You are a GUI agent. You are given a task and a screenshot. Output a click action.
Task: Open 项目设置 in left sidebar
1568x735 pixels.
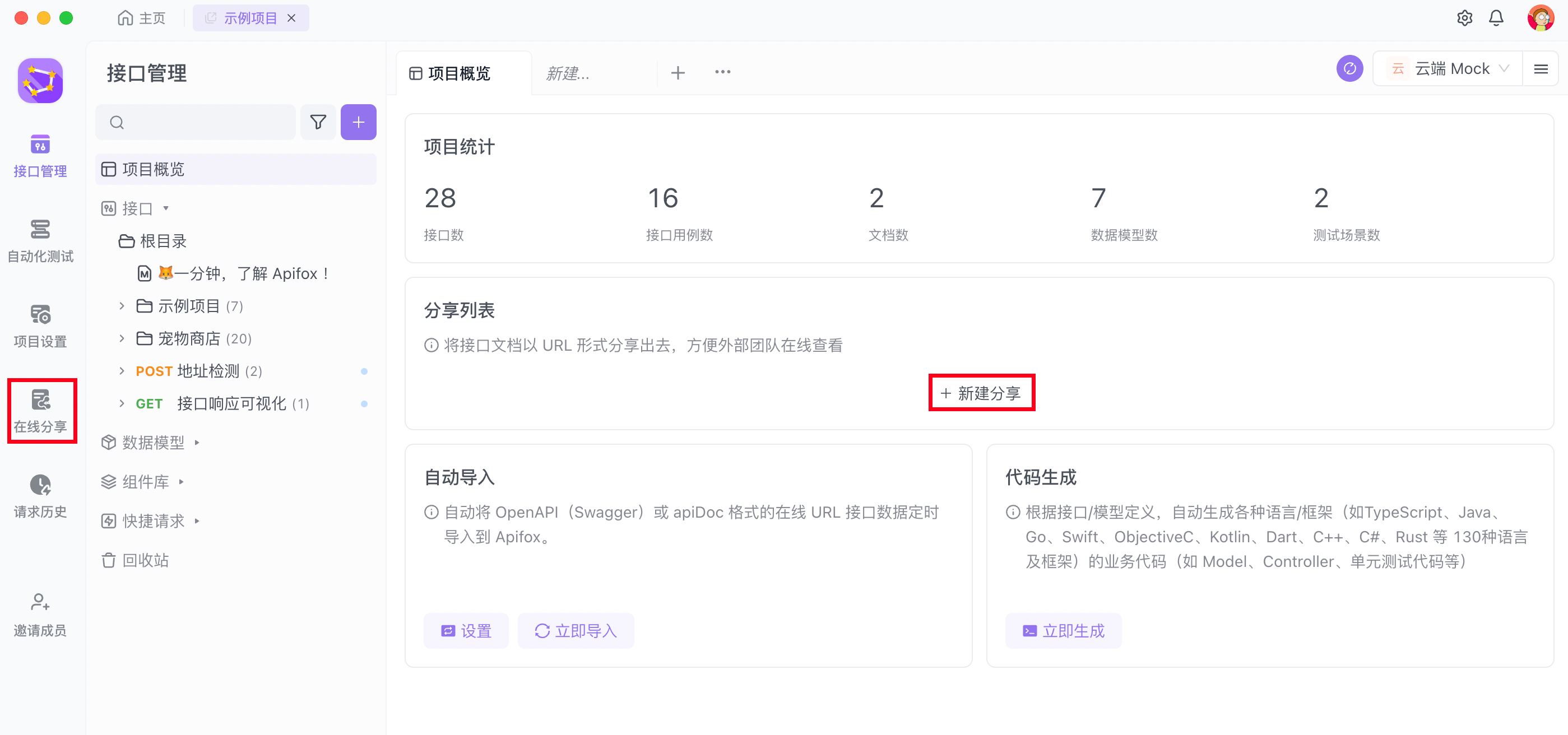(40, 326)
